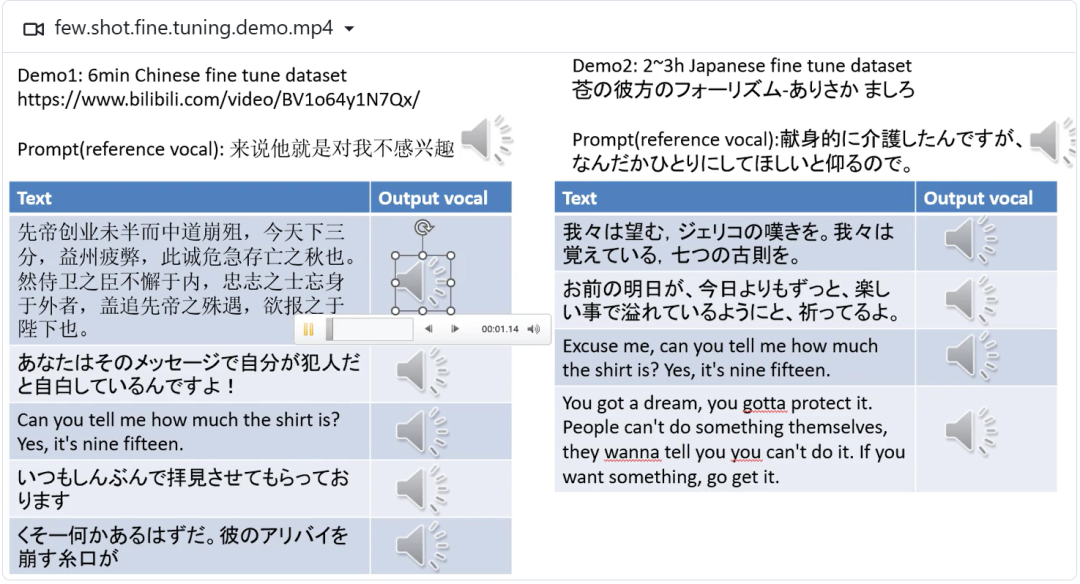
Task: Click the rotate handle above selected speaker
Action: 424,227
